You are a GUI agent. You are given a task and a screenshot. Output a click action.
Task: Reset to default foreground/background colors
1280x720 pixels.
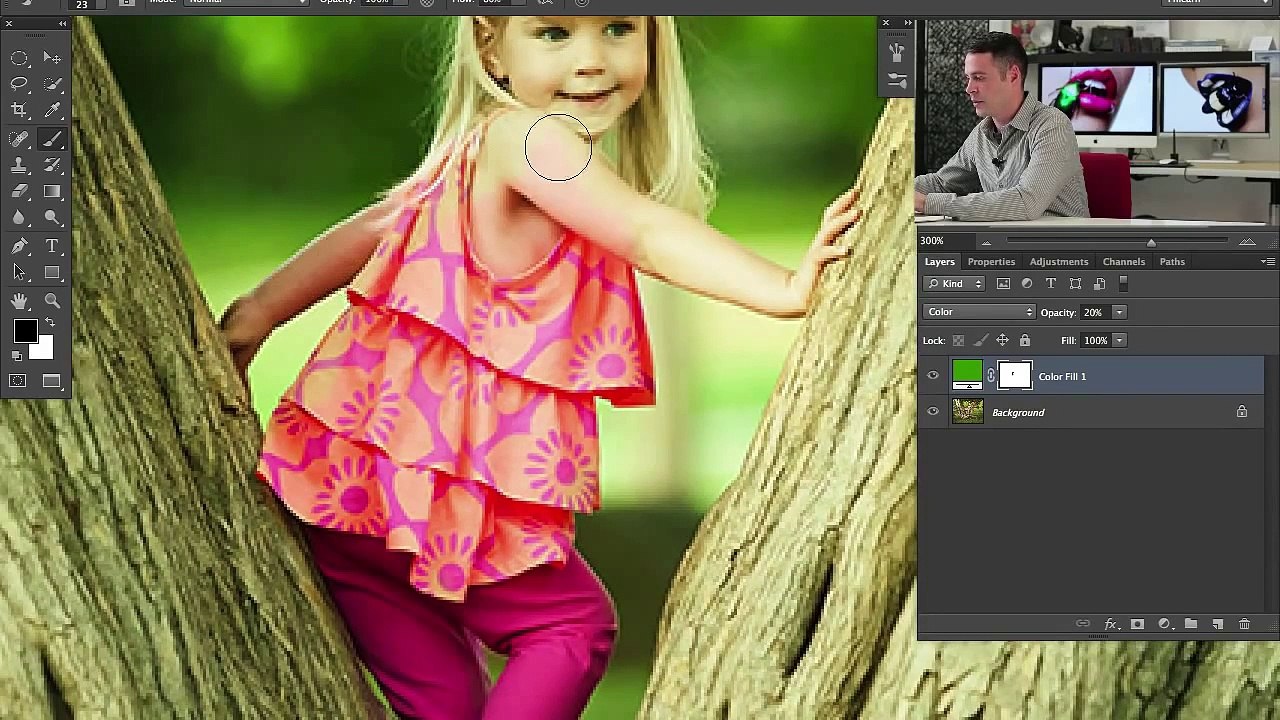point(17,355)
